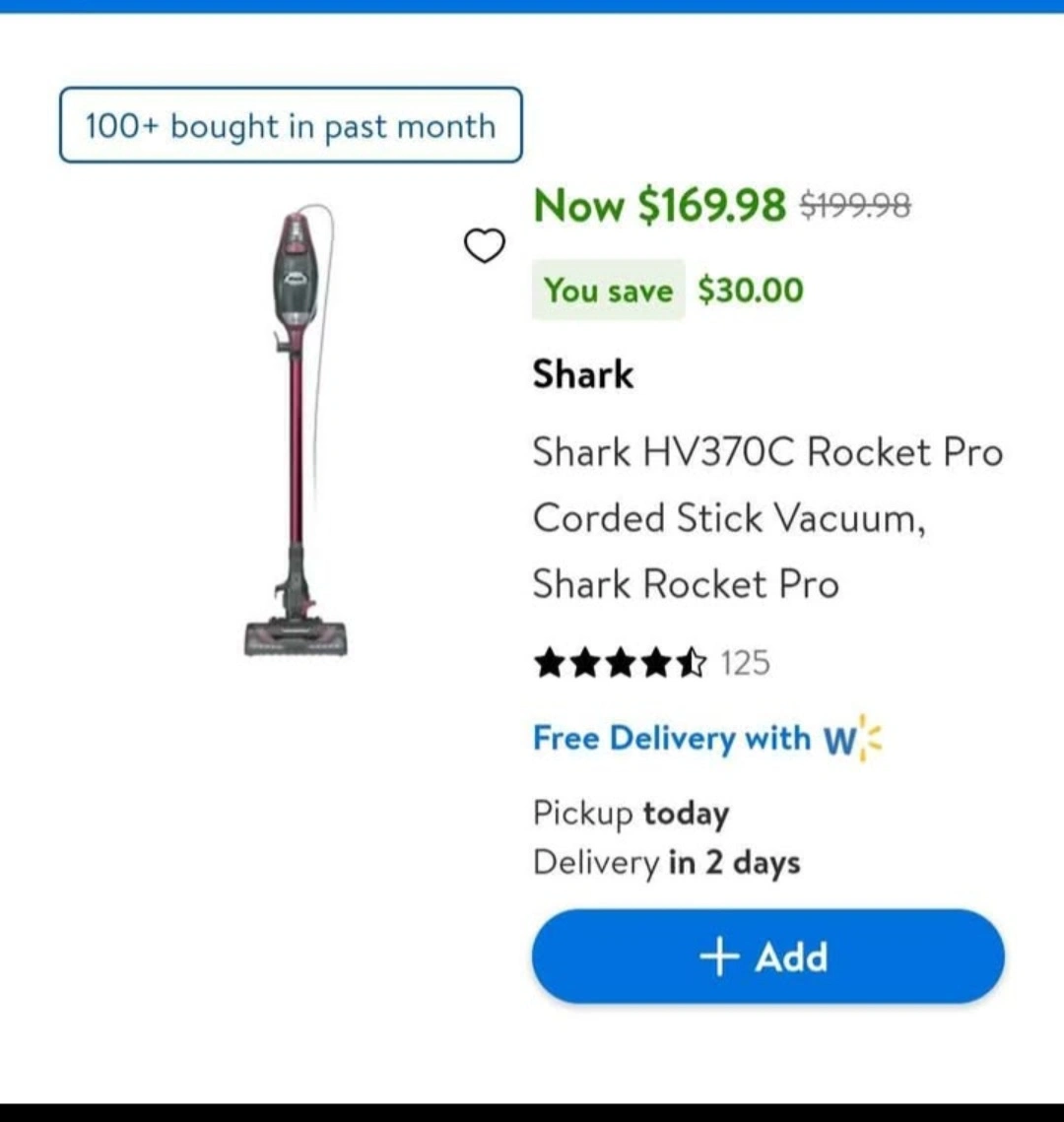Click the Delivery in 2 days text

[666, 862]
